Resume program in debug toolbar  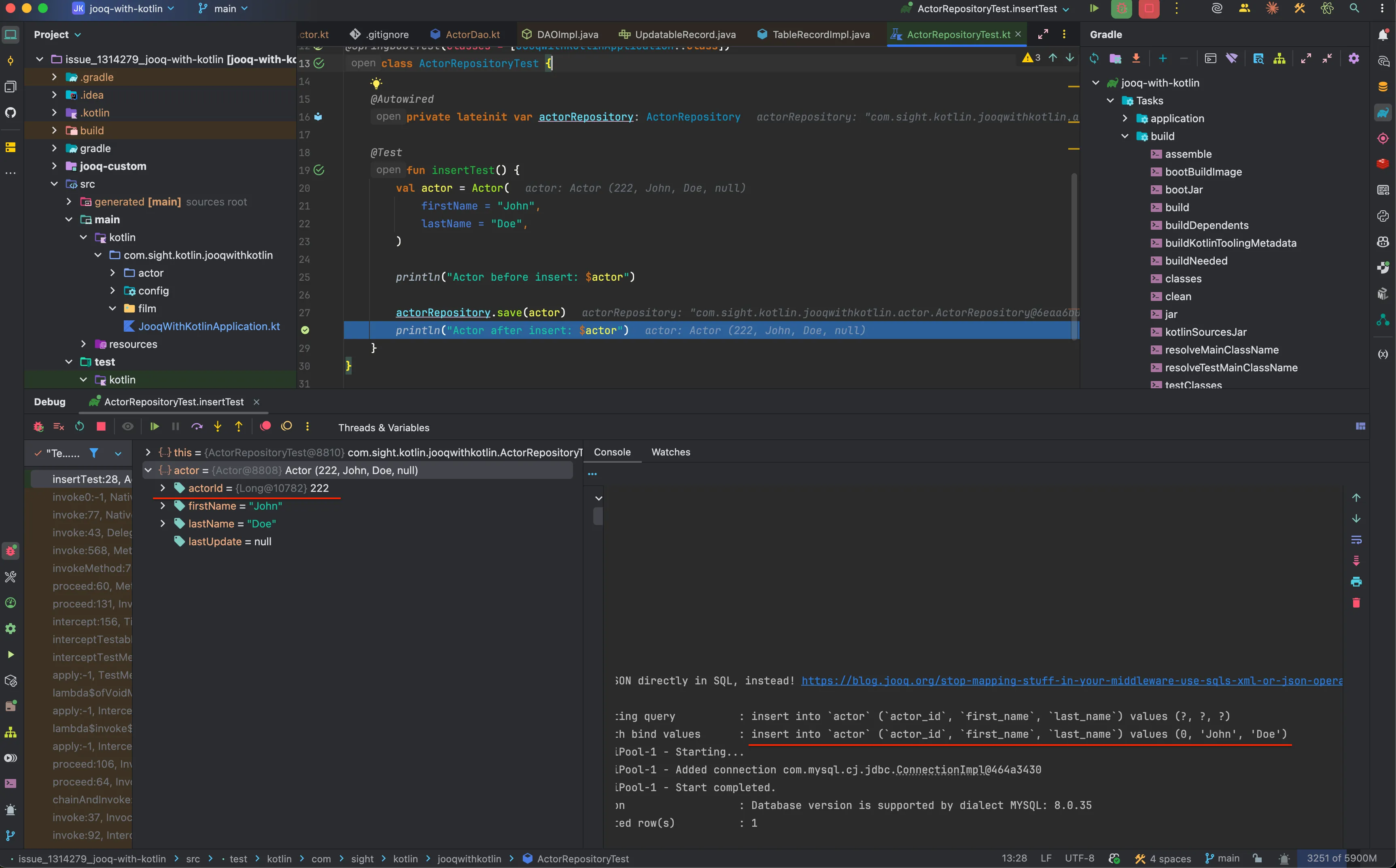click(x=155, y=427)
